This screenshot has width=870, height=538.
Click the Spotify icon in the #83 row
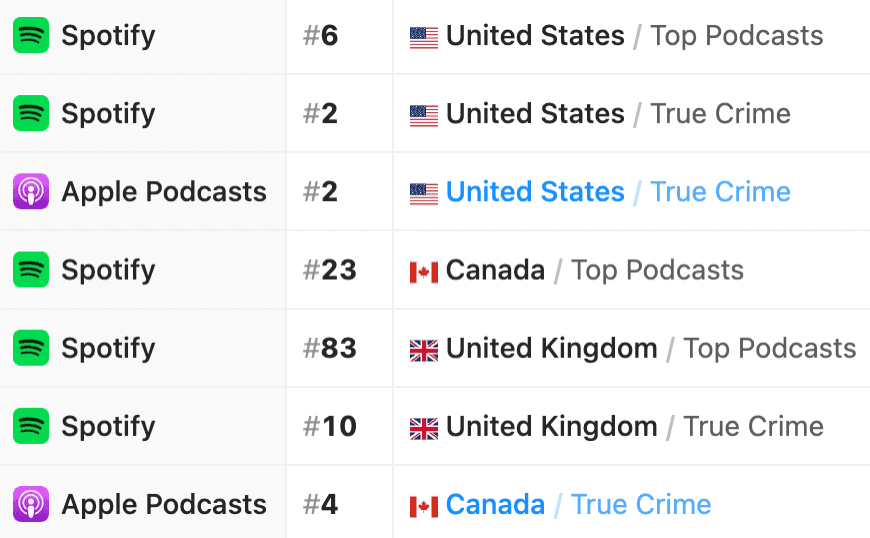click(31, 348)
